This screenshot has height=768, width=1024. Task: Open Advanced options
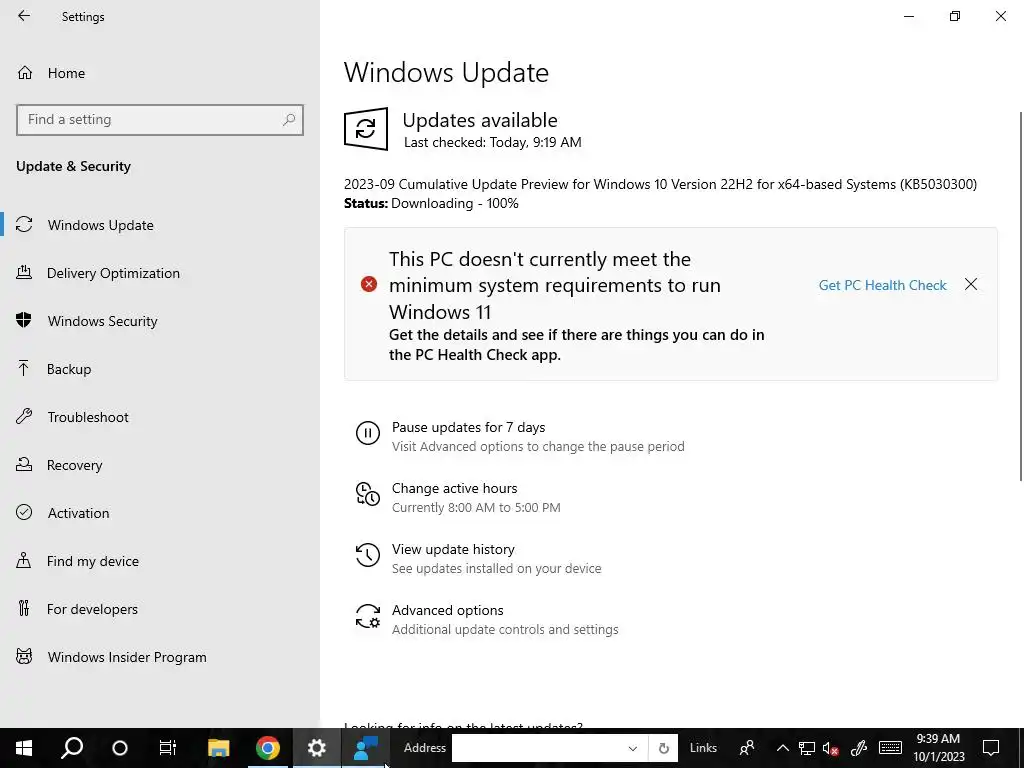[x=447, y=611]
